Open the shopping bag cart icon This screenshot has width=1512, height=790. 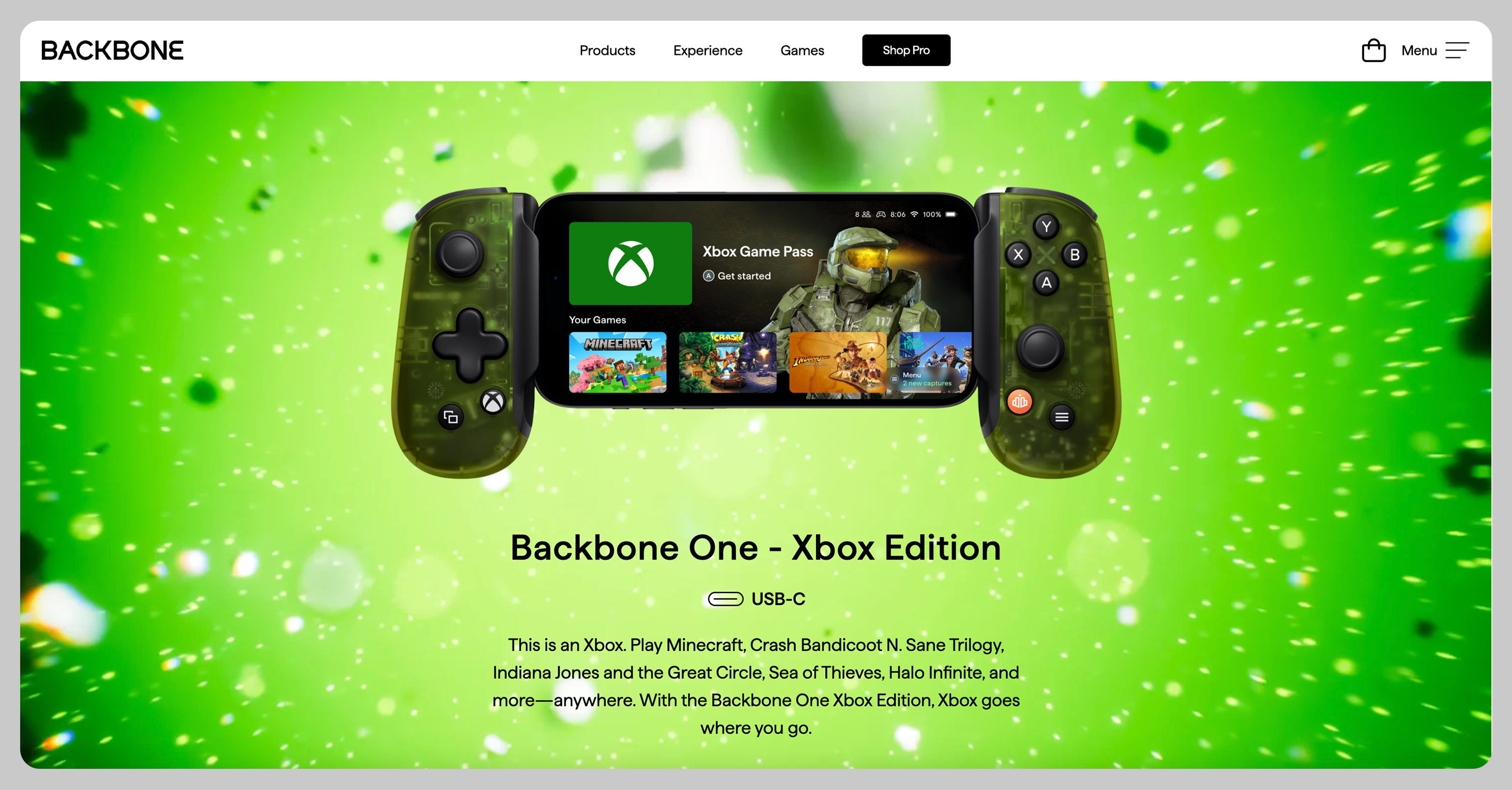1373,50
